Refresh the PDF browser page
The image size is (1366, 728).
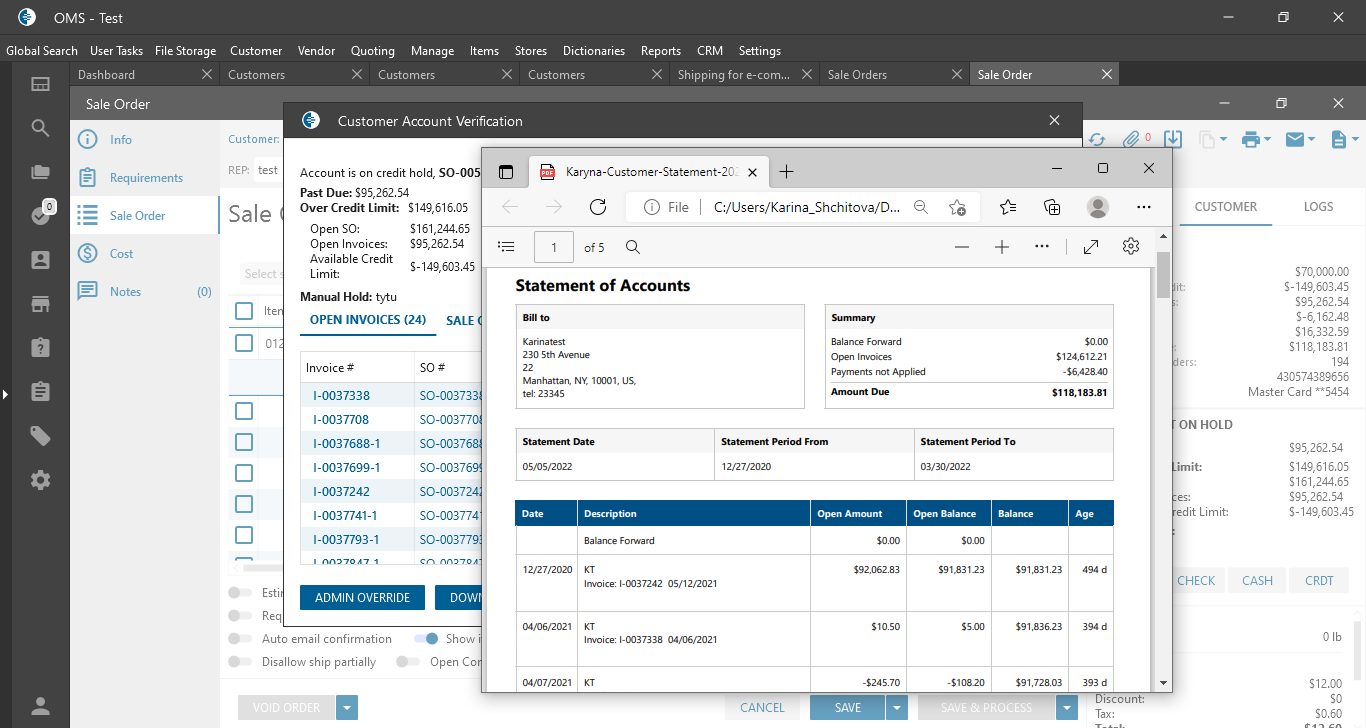(598, 207)
